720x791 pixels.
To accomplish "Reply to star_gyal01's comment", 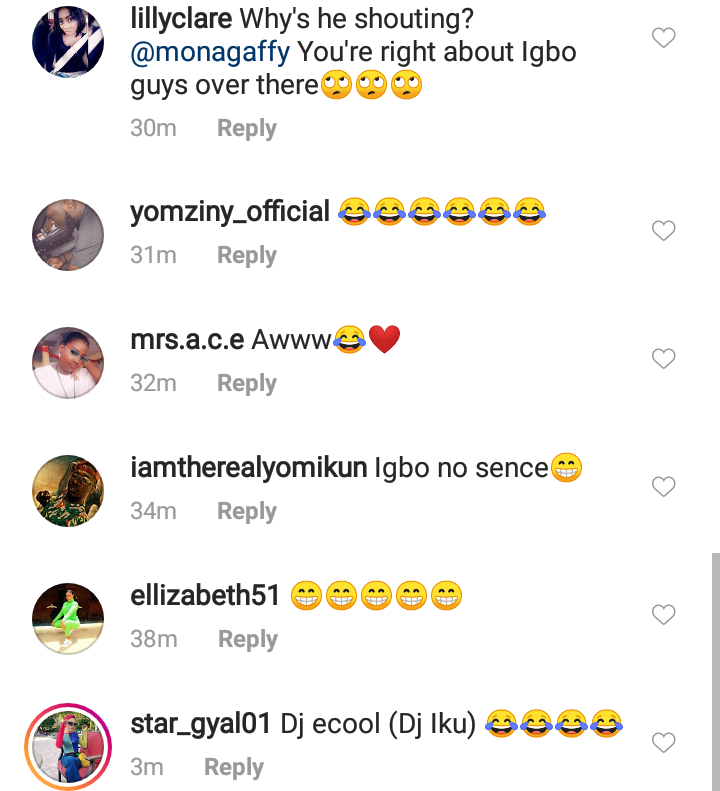I will pos(234,768).
